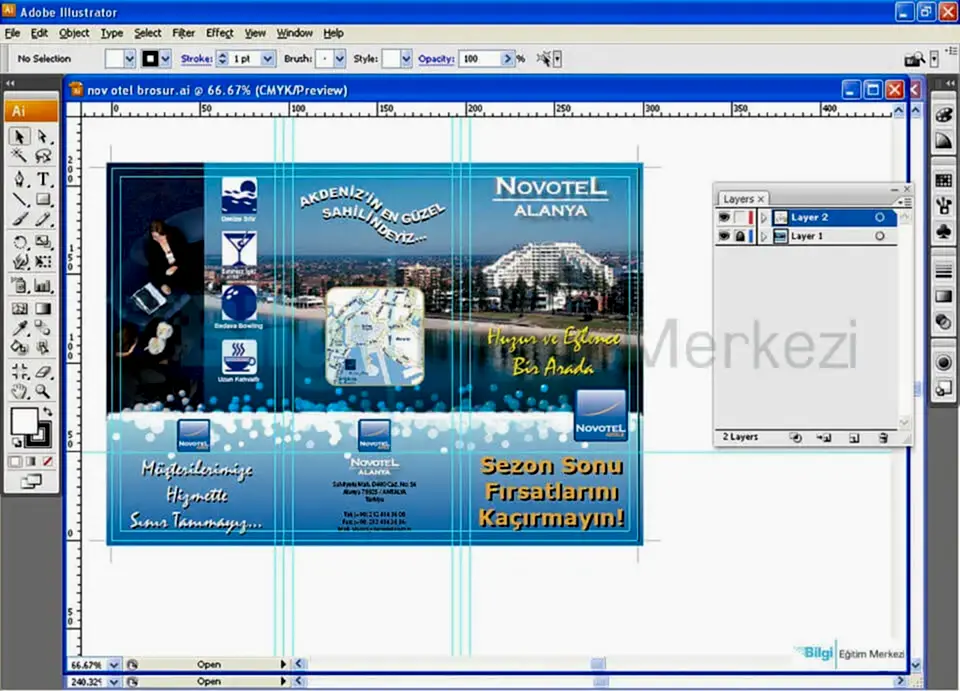Viewport: 960px width, 691px height.
Task: Open the Effect menu
Action: click(x=219, y=33)
